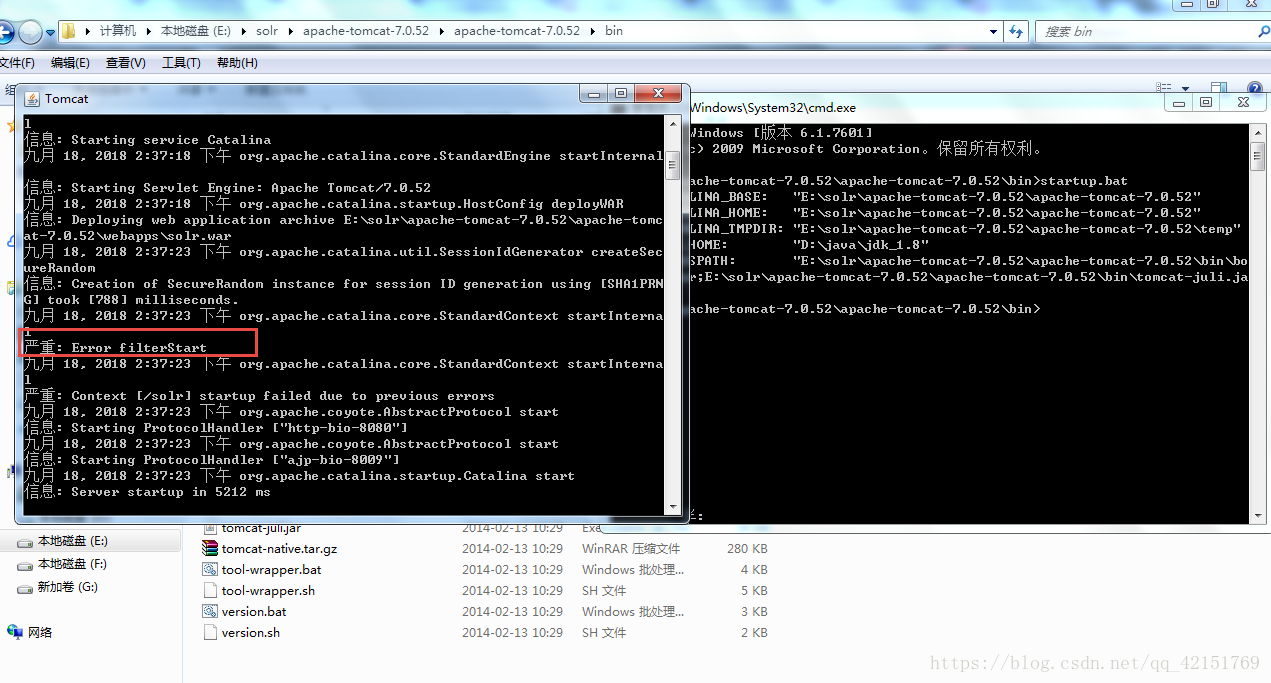Click the batch file icon beside tool-wrapper.bat

click(x=208, y=569)
